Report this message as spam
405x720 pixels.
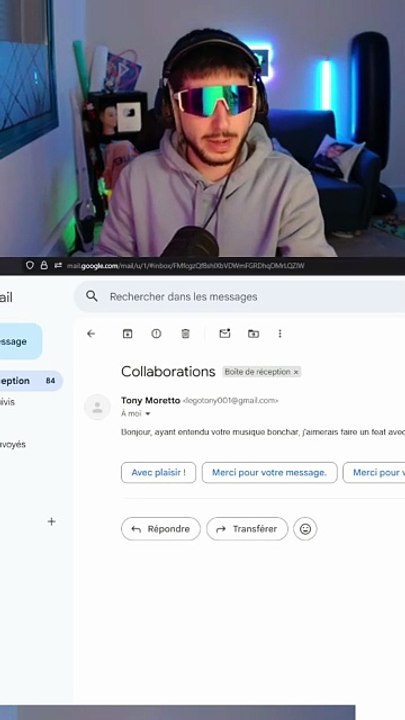tap(156, 334)
